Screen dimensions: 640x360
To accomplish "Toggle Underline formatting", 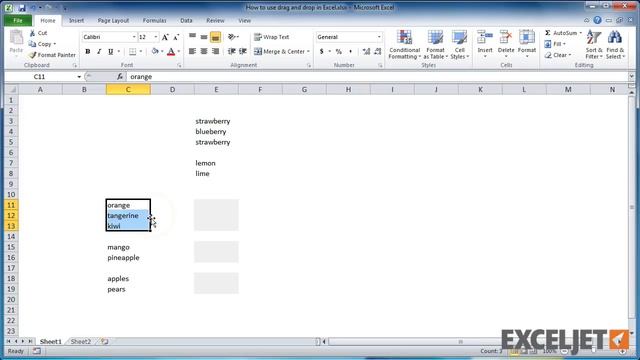I will pyautogui.click(x=110, y=51).
